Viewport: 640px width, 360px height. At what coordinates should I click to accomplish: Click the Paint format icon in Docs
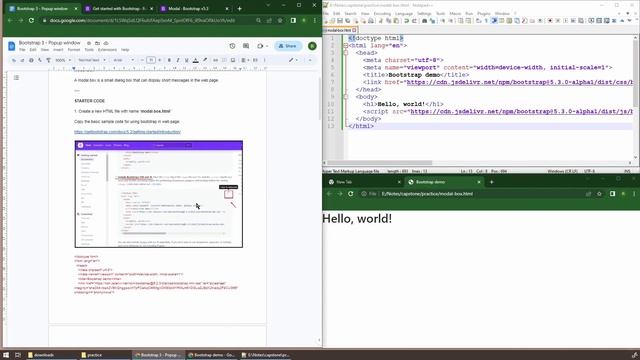[x=49, y=60]
